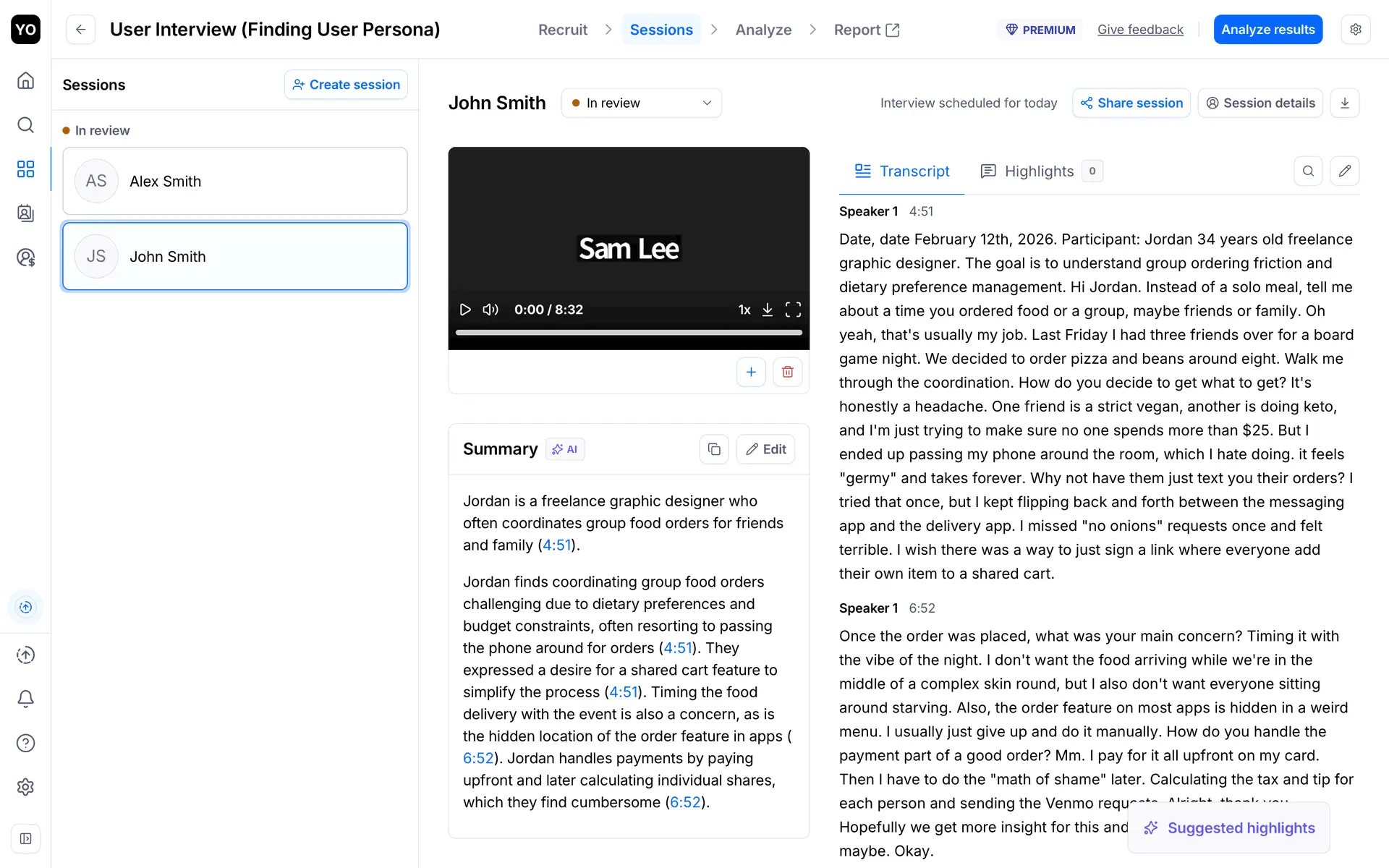This screenshot has width=1389, height=868.
Task: Download session via top-right download icon
Action: 1345,103
